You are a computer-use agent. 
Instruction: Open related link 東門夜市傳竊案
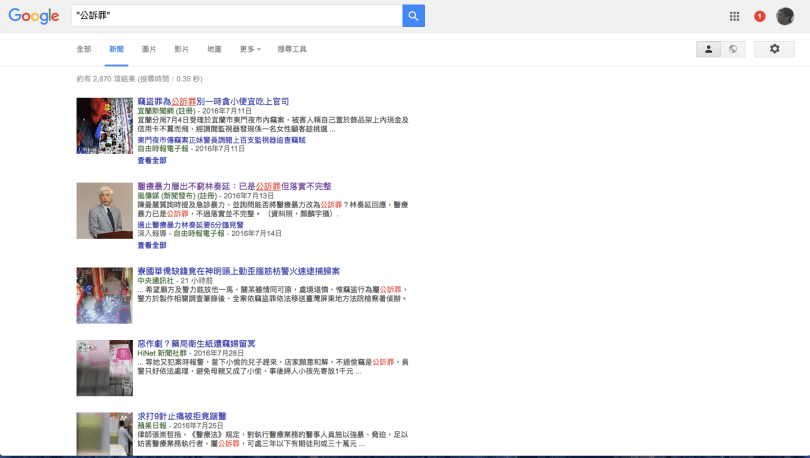[221, 140]
